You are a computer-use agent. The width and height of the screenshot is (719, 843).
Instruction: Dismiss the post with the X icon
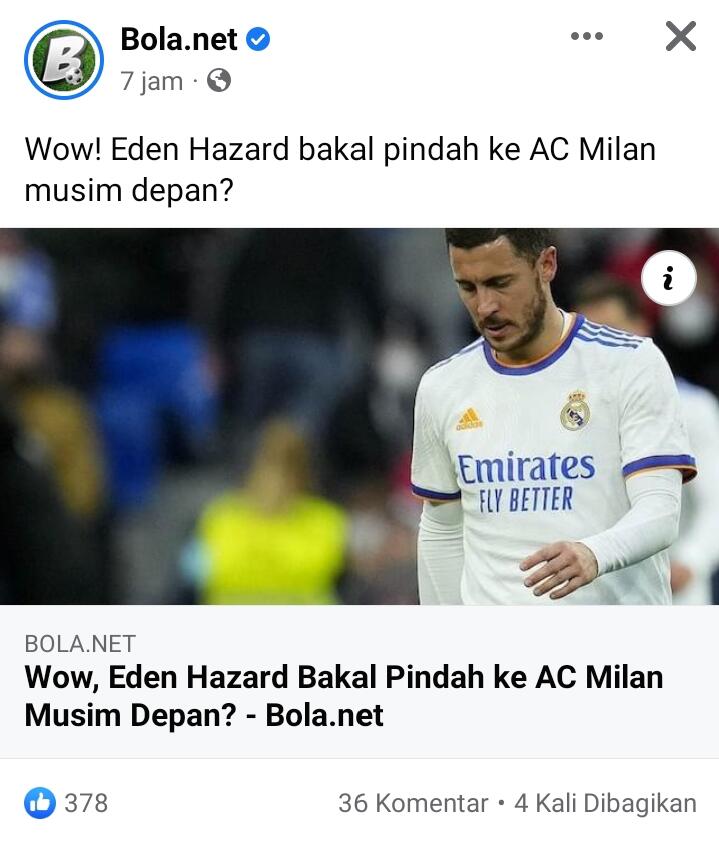tap(681, 36)
